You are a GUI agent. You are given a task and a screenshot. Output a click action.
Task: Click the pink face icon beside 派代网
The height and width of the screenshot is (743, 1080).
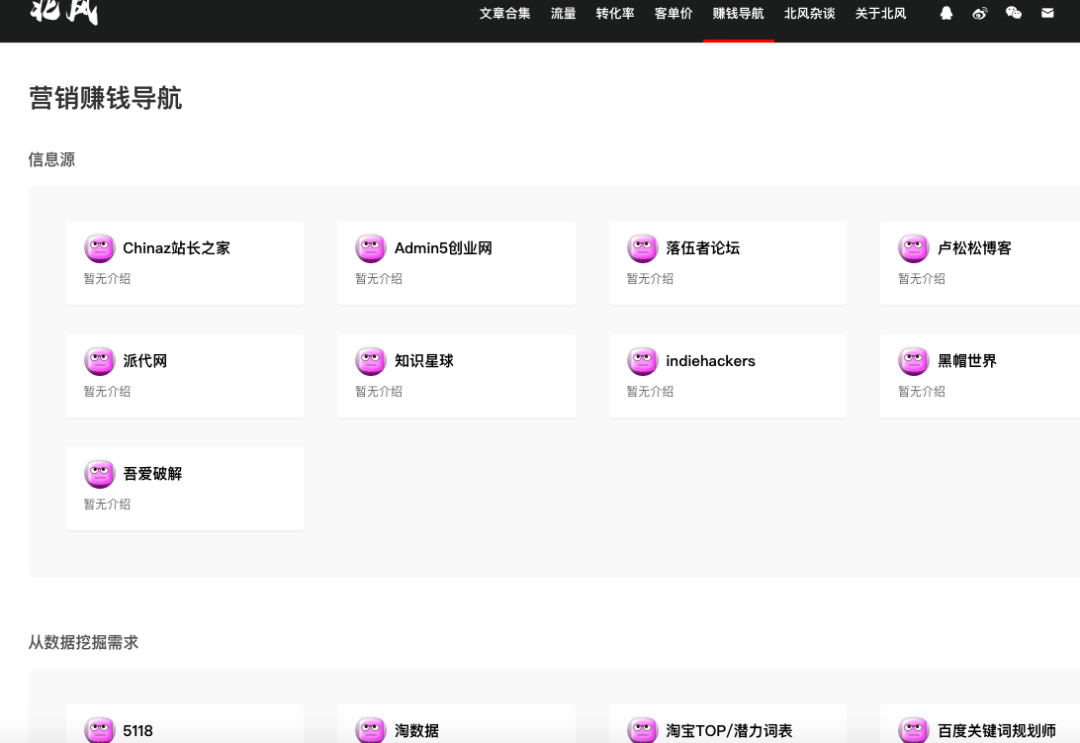pos(99,361)
